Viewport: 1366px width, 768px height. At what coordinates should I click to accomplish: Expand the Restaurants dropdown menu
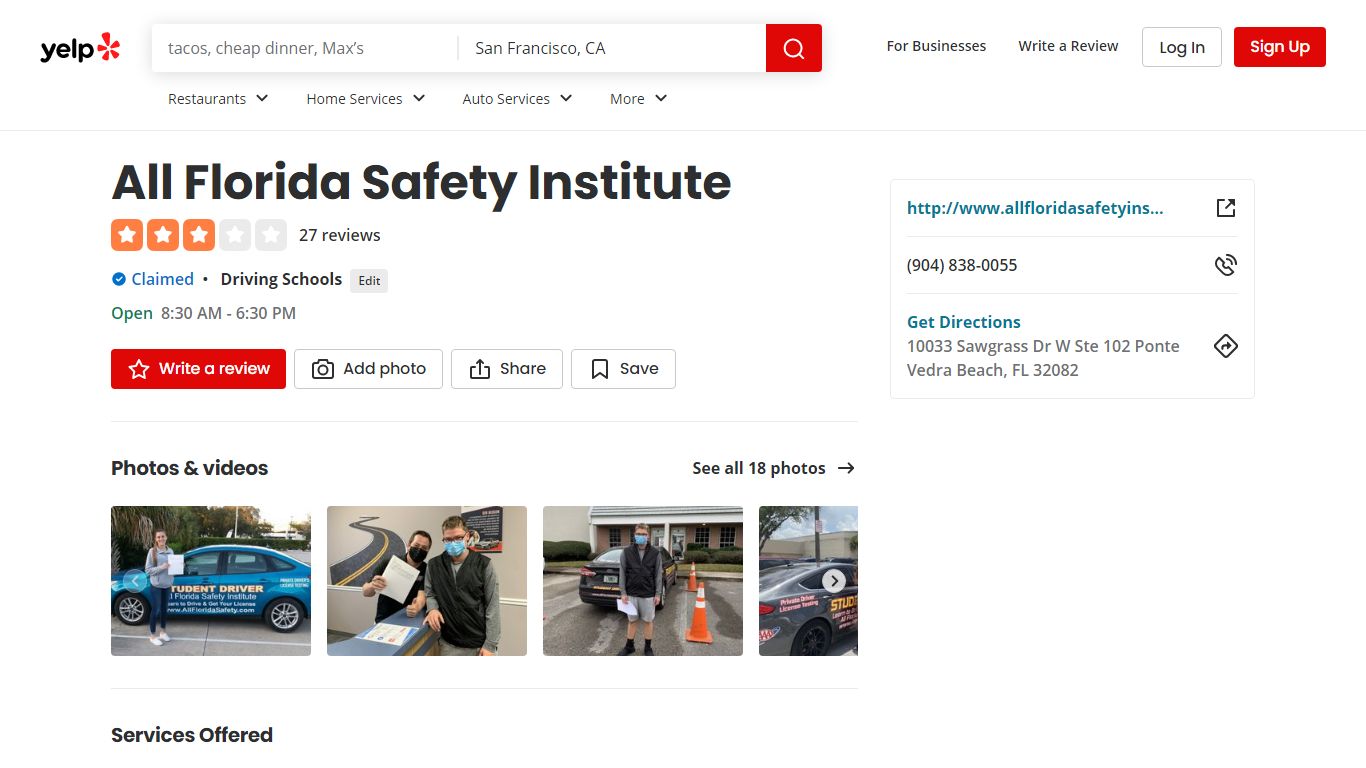click(x=218, y=98)
